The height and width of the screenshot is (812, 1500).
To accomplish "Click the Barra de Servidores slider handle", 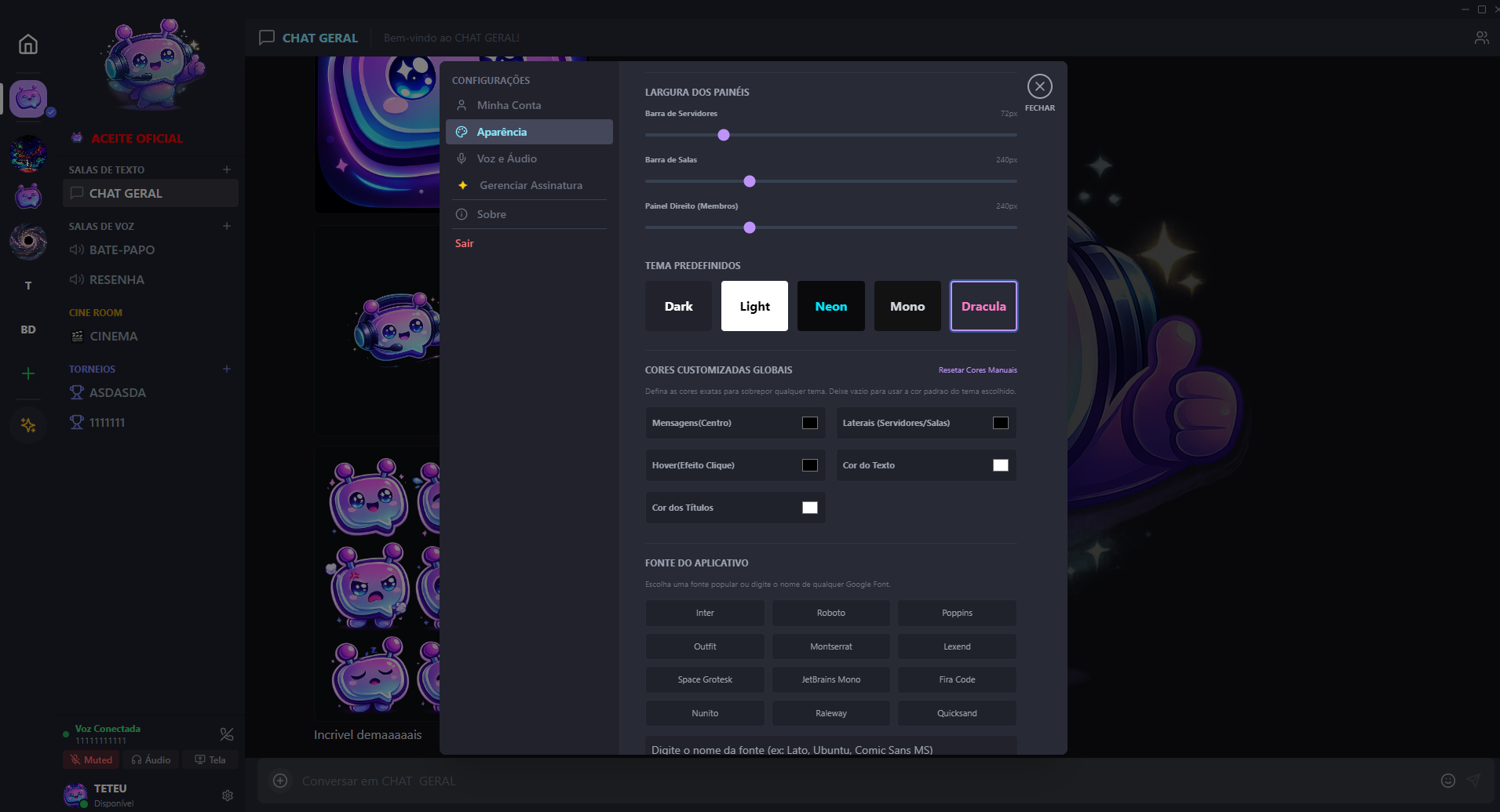I will tap(724, 135).
